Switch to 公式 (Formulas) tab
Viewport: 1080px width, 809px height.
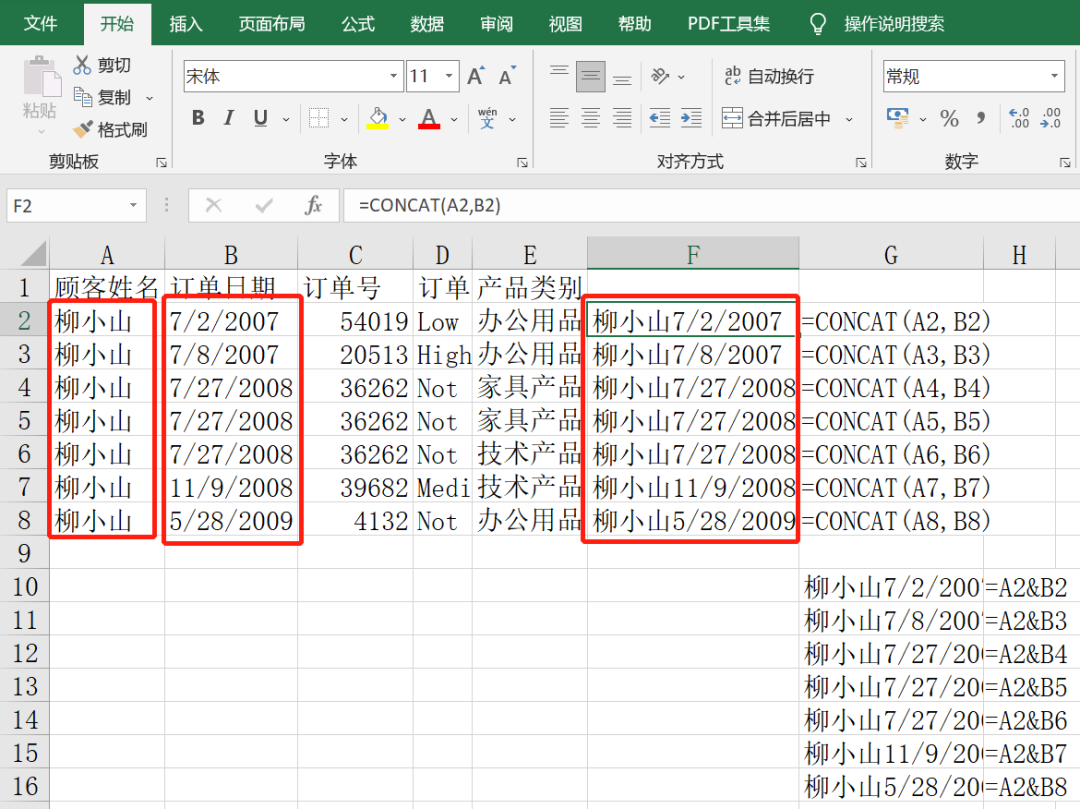359,24
